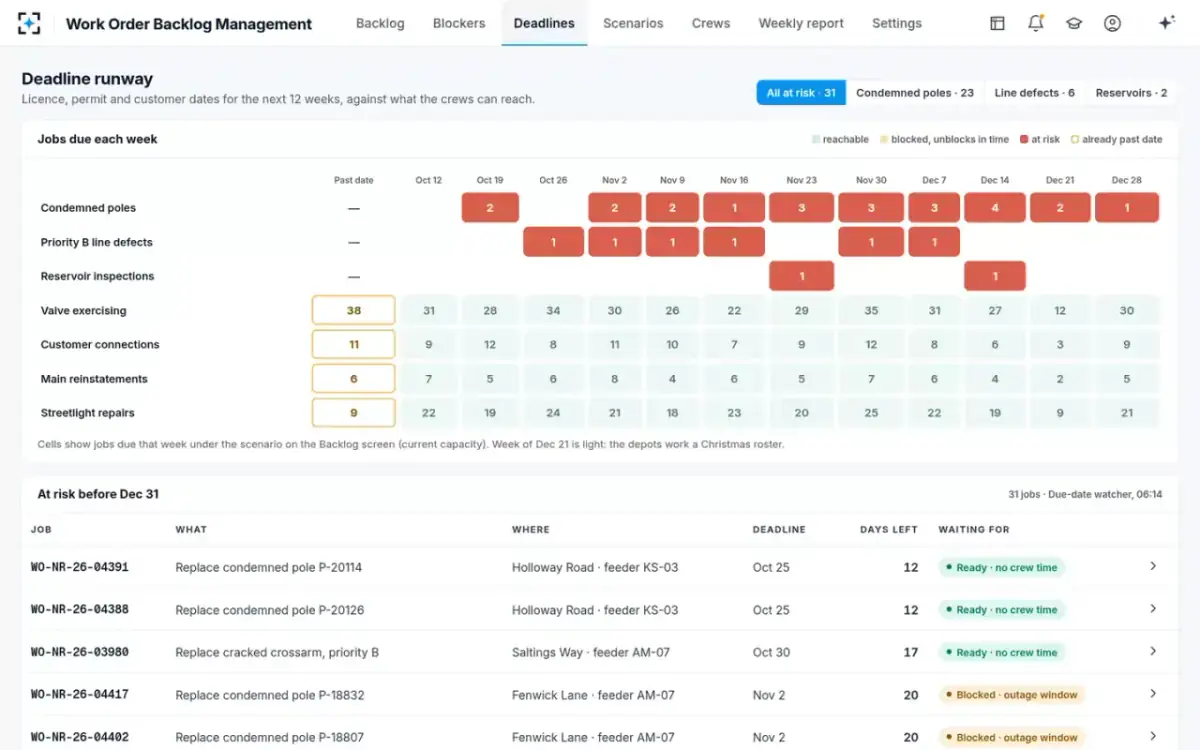This screenshot has height=750, width=1200.
Task: Open the Crews tab
Action: click(x=711, y=23)
